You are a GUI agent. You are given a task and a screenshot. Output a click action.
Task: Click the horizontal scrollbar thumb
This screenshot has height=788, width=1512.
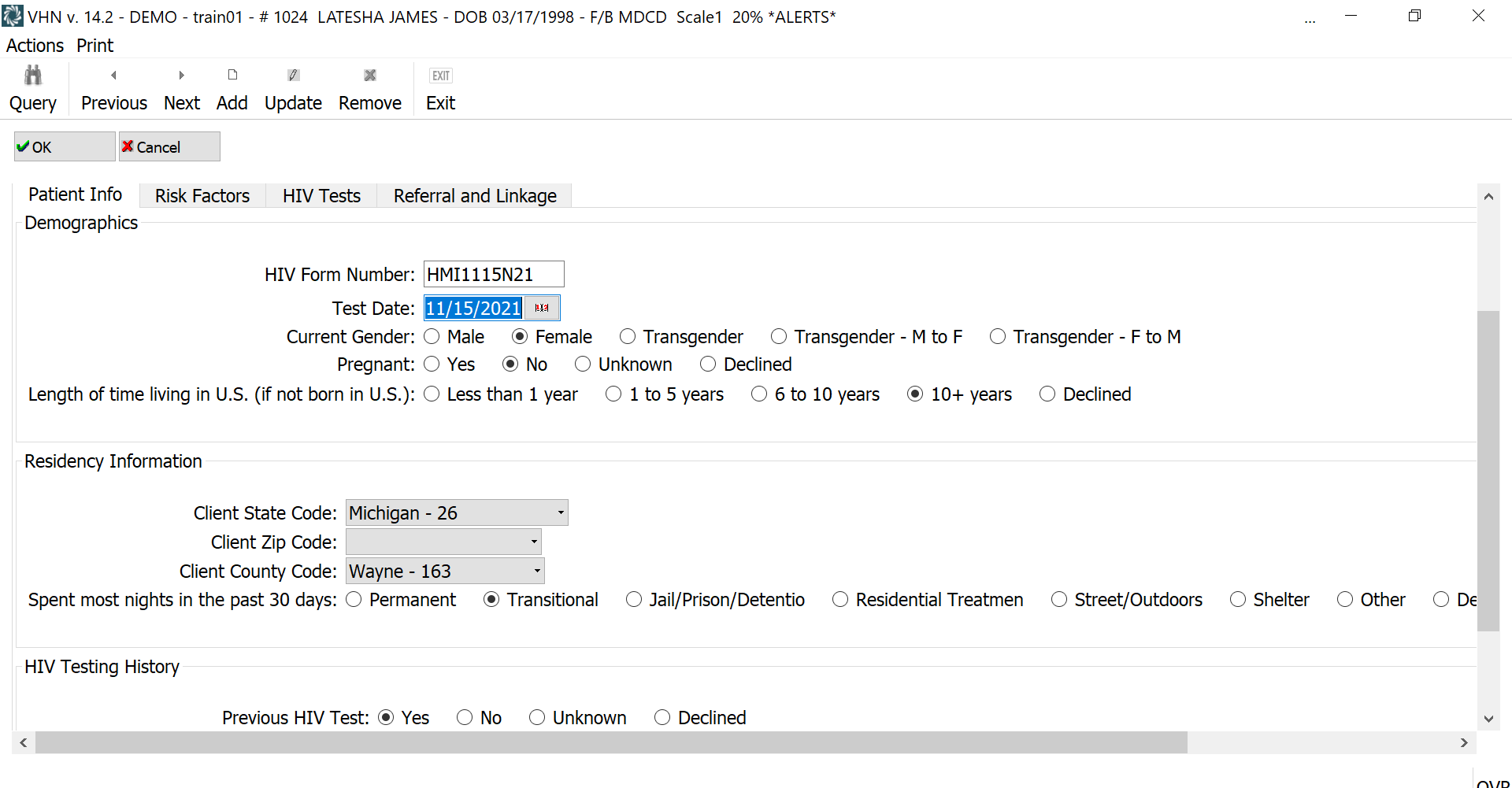[611, 742]
